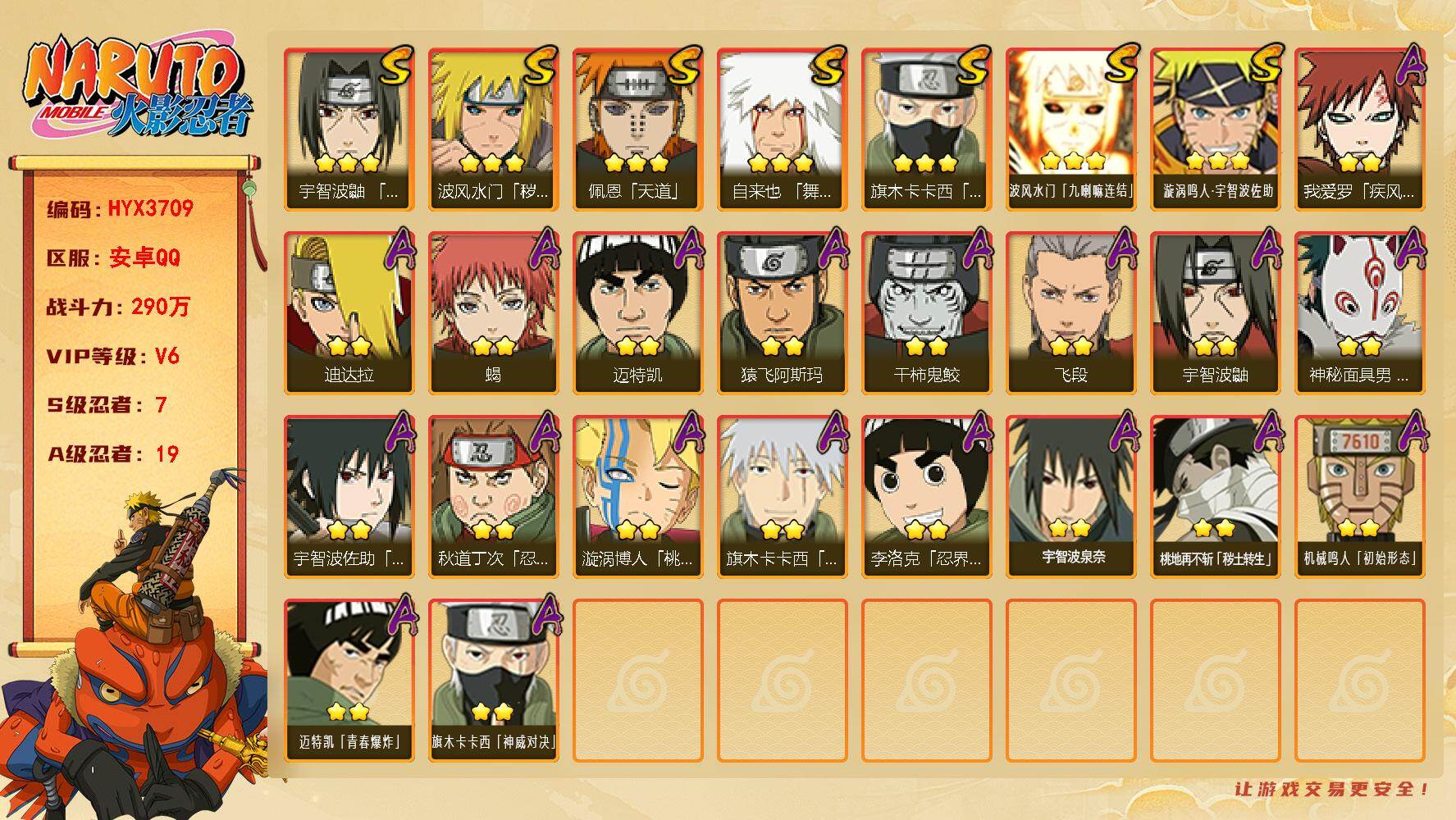This screenshot has width=1456, height=820.
Task: Open the 波风水门「九喇嘛连结」 card
Action: click(1070, 129)
